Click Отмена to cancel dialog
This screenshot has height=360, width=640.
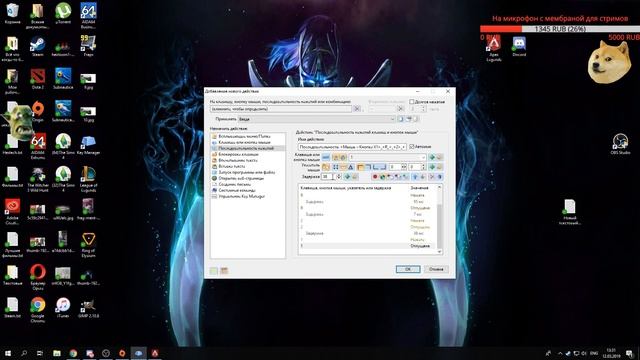tap(436, 269)
